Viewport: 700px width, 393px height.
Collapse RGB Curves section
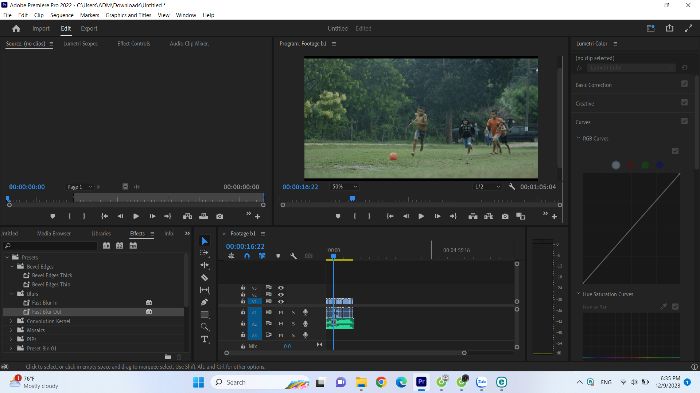coord(579,138)
